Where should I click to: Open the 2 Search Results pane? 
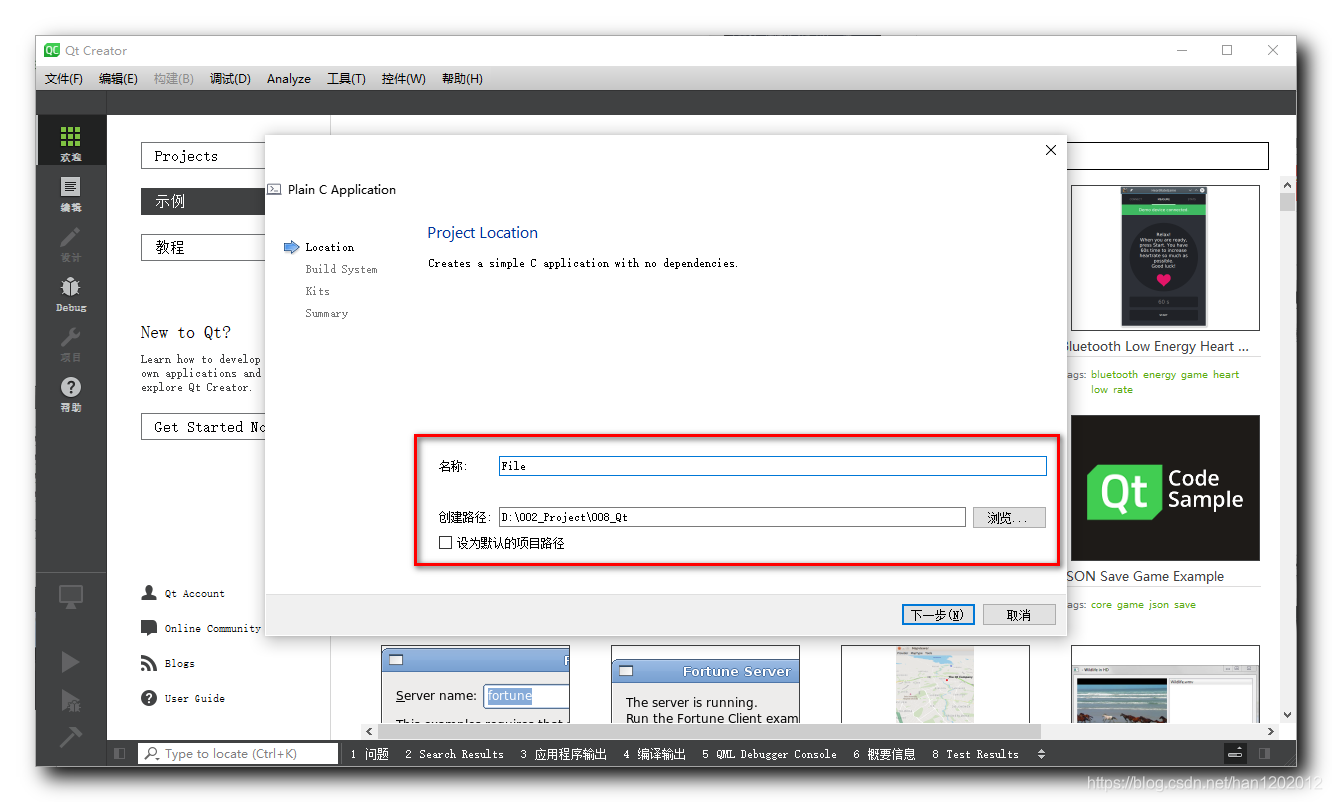[x=454, y=754]
